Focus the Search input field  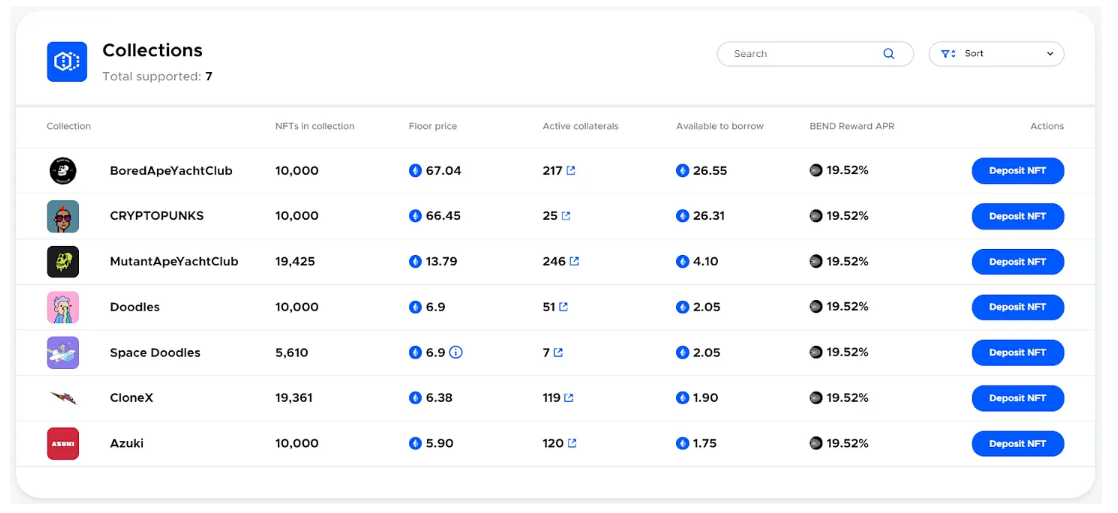click(x=800, y=54)
